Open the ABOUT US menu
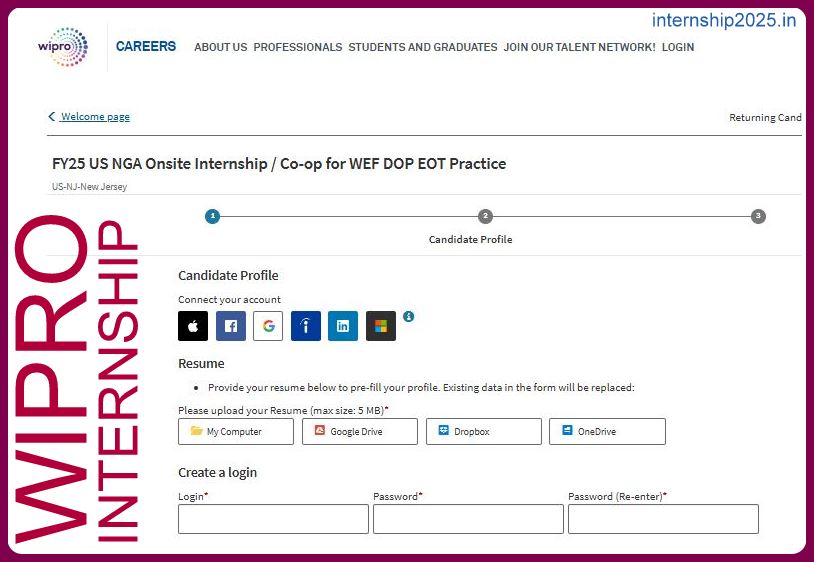This screenshot has width=814, height=562. click(221, 47)
